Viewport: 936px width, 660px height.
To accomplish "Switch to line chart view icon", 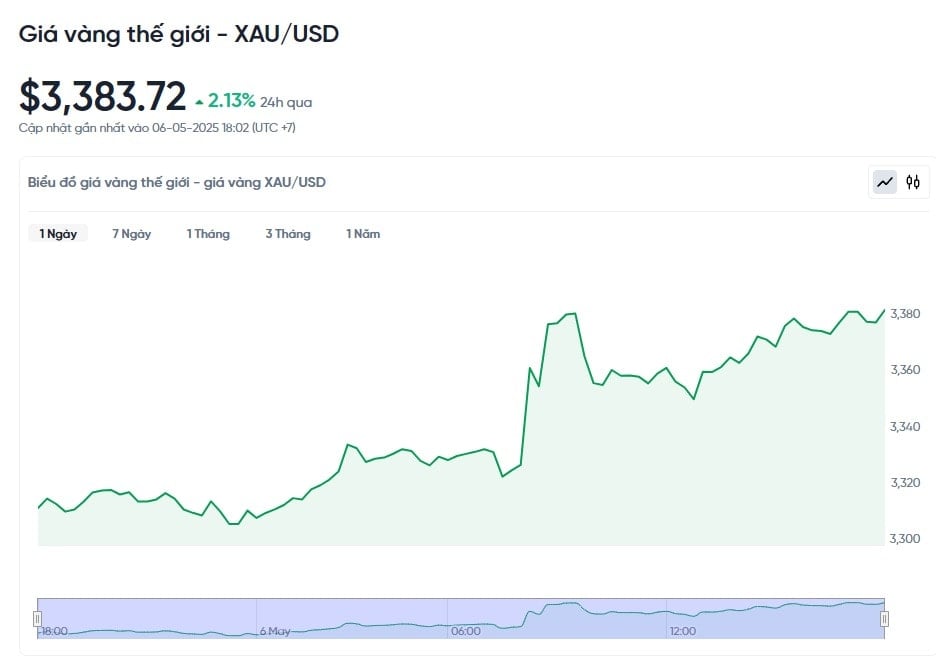I will click(885, 182).
